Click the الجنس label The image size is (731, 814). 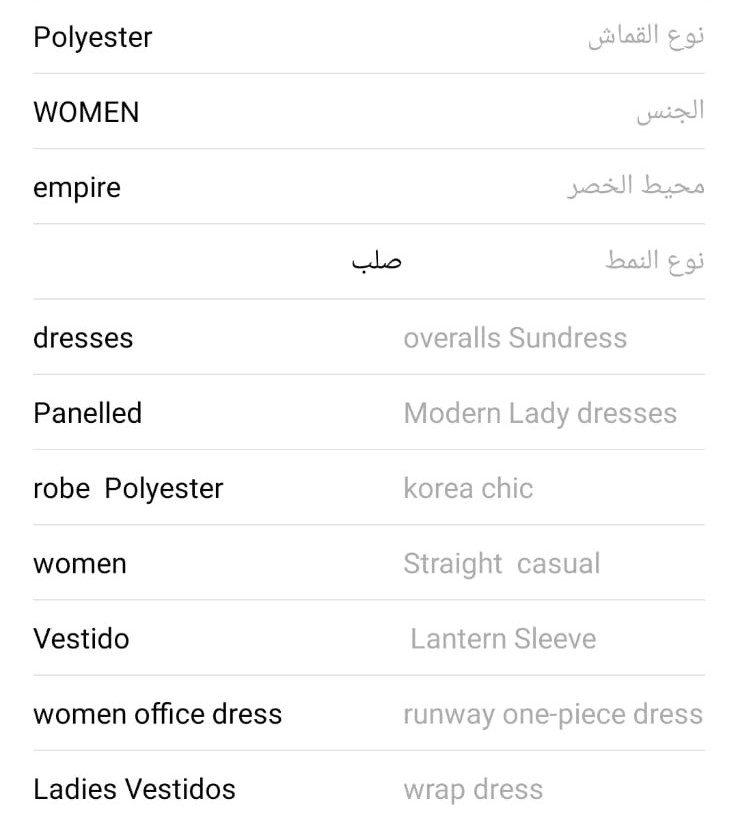(670, 112)
